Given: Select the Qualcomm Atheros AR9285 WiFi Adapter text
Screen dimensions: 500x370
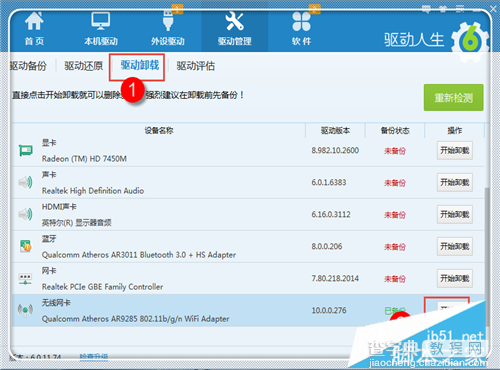Looking at the screenshot, I should click(135, 319).
